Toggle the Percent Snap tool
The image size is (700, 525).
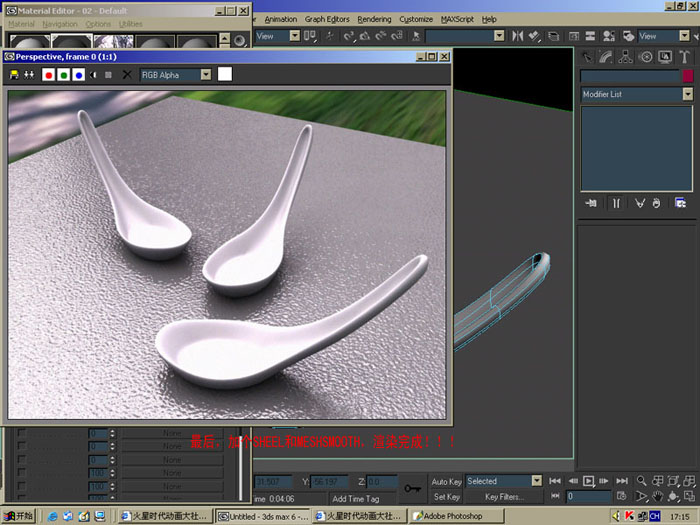381,36
